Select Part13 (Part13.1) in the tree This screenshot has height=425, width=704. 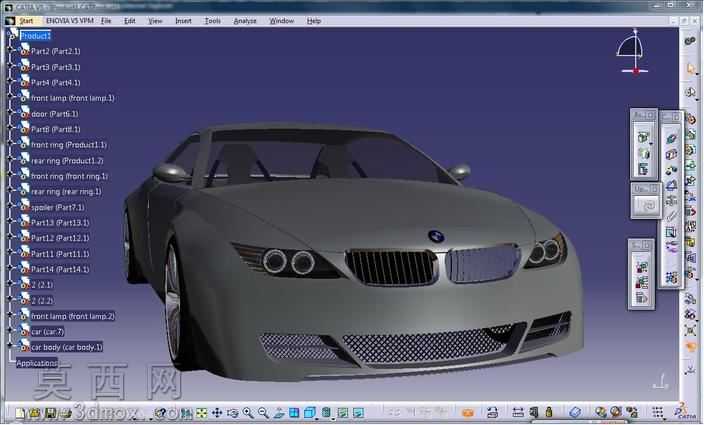click(60, 223)
